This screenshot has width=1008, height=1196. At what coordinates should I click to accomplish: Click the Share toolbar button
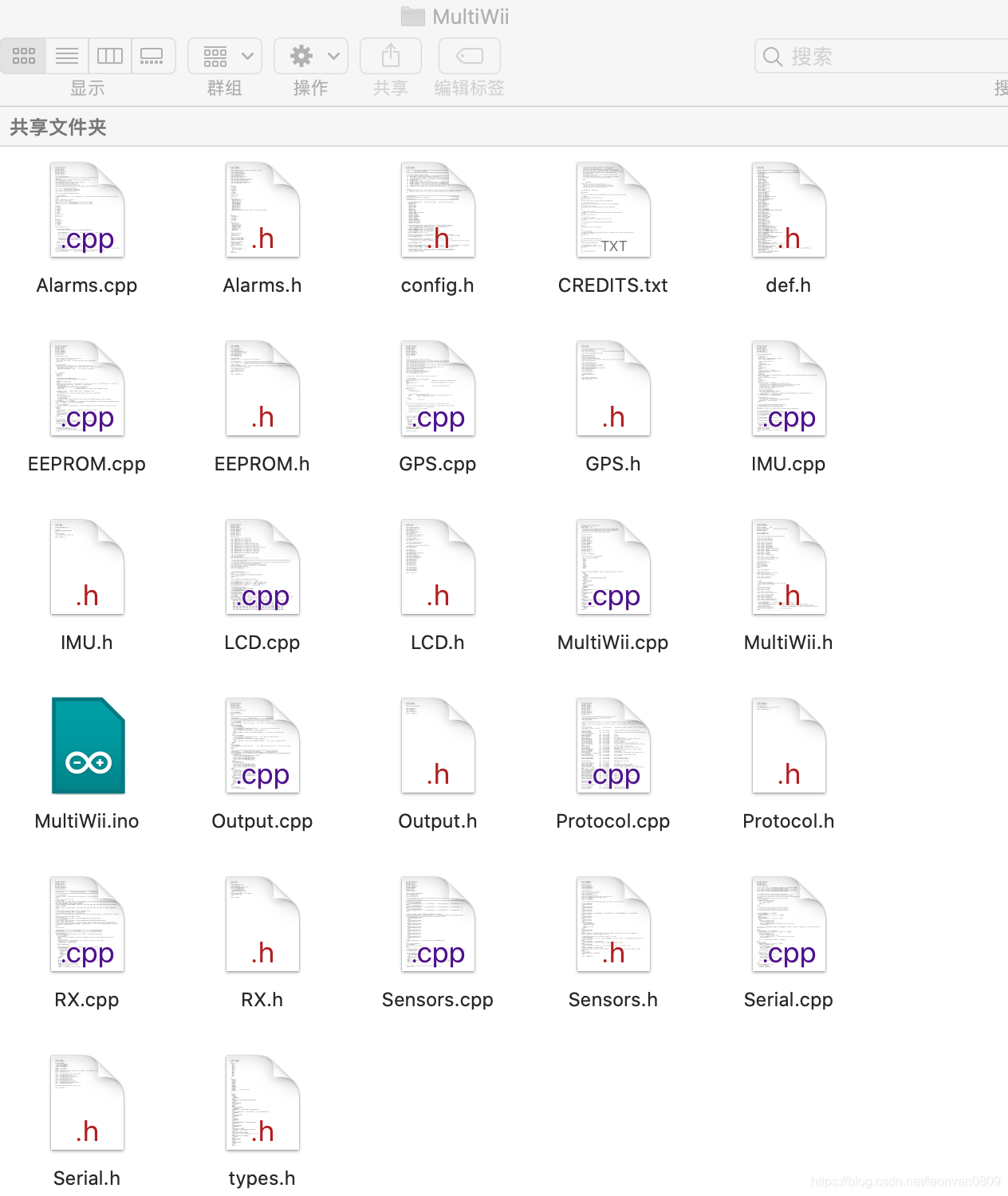pyautogui.click(x=391, y=56)
